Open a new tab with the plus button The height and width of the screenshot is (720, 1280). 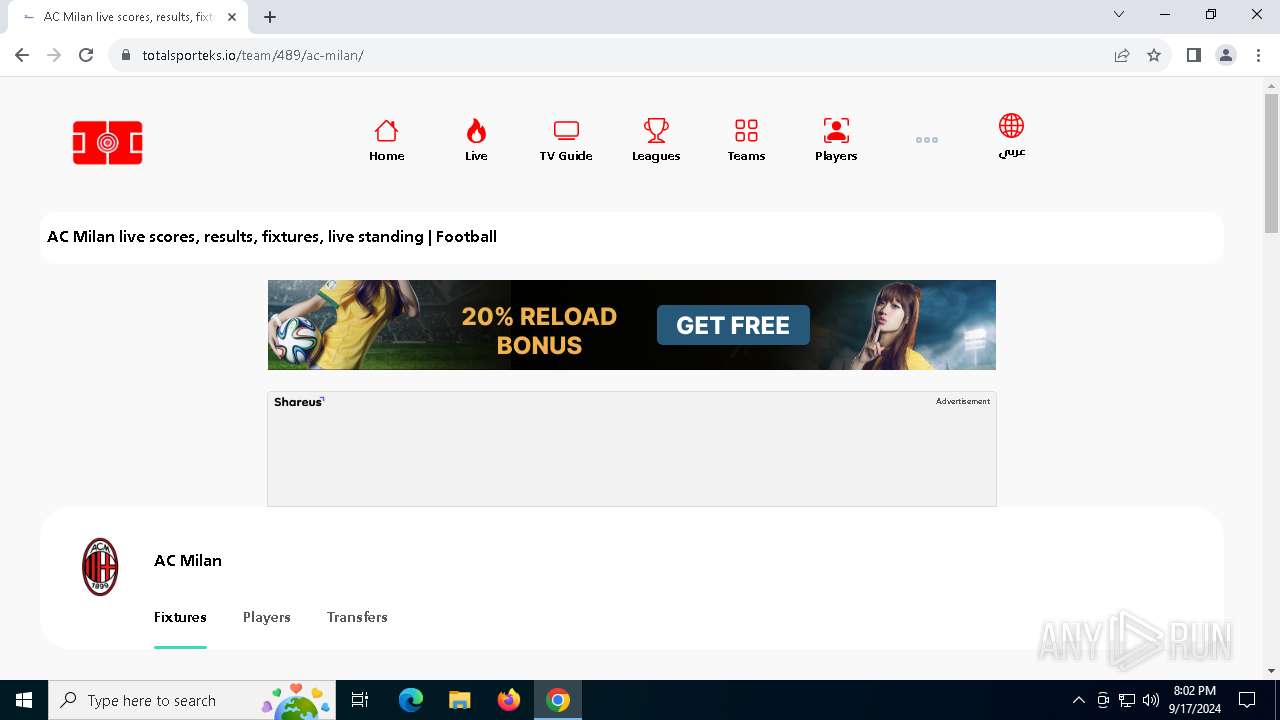click(270, 17)
